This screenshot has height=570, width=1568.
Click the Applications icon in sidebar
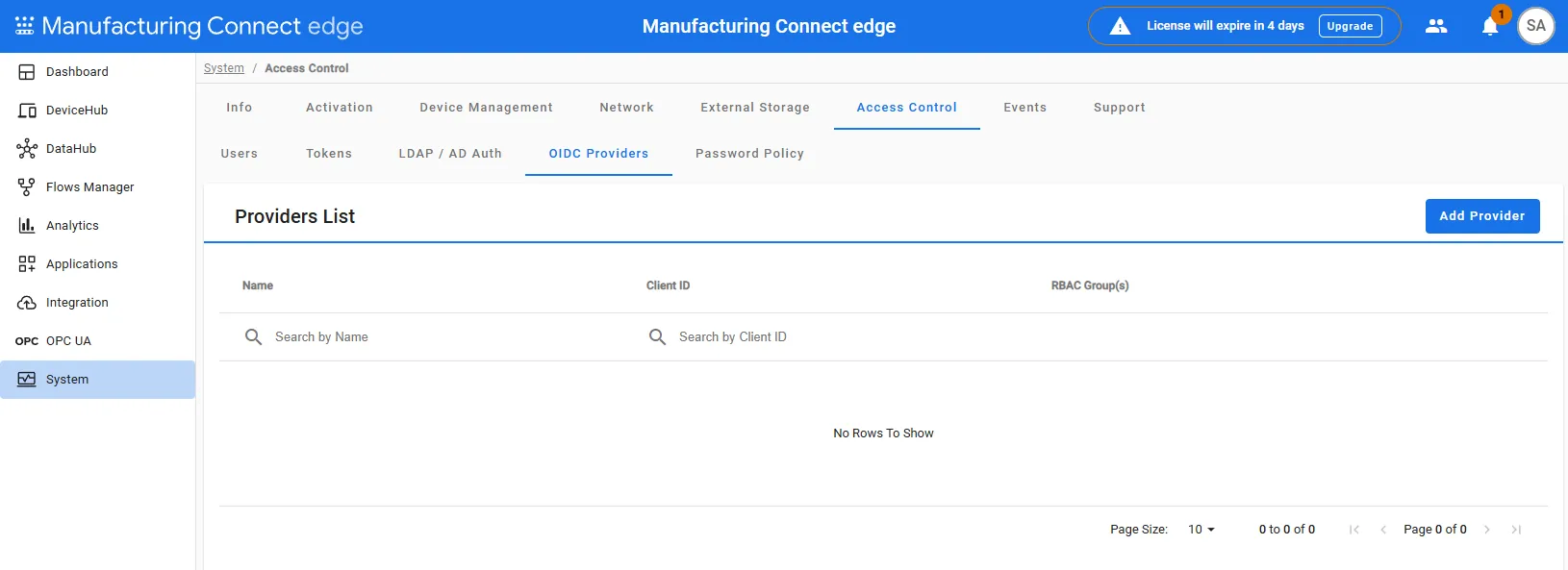27,264
